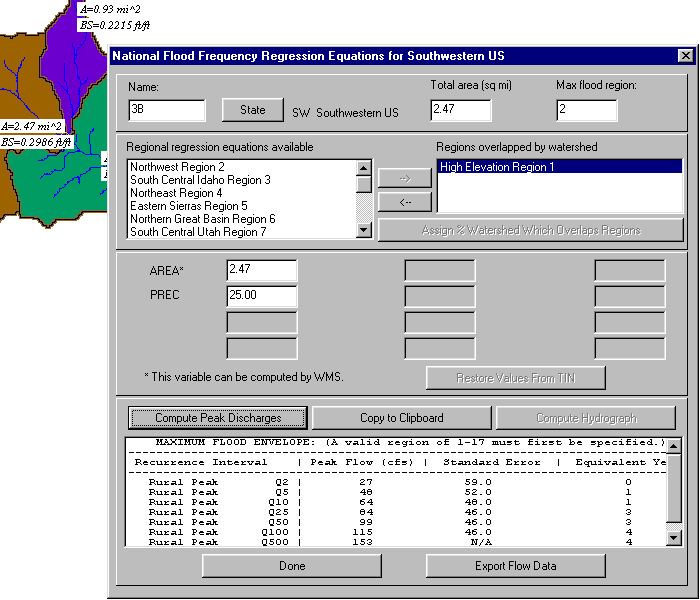700x600 pixels.
Task: Select Northern Great Basin Region 6
Action: 202,219
